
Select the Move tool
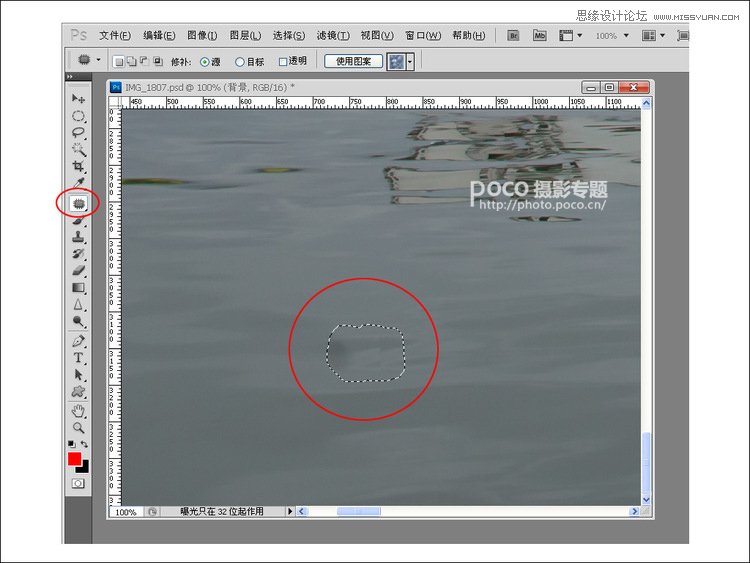point(78,99)
